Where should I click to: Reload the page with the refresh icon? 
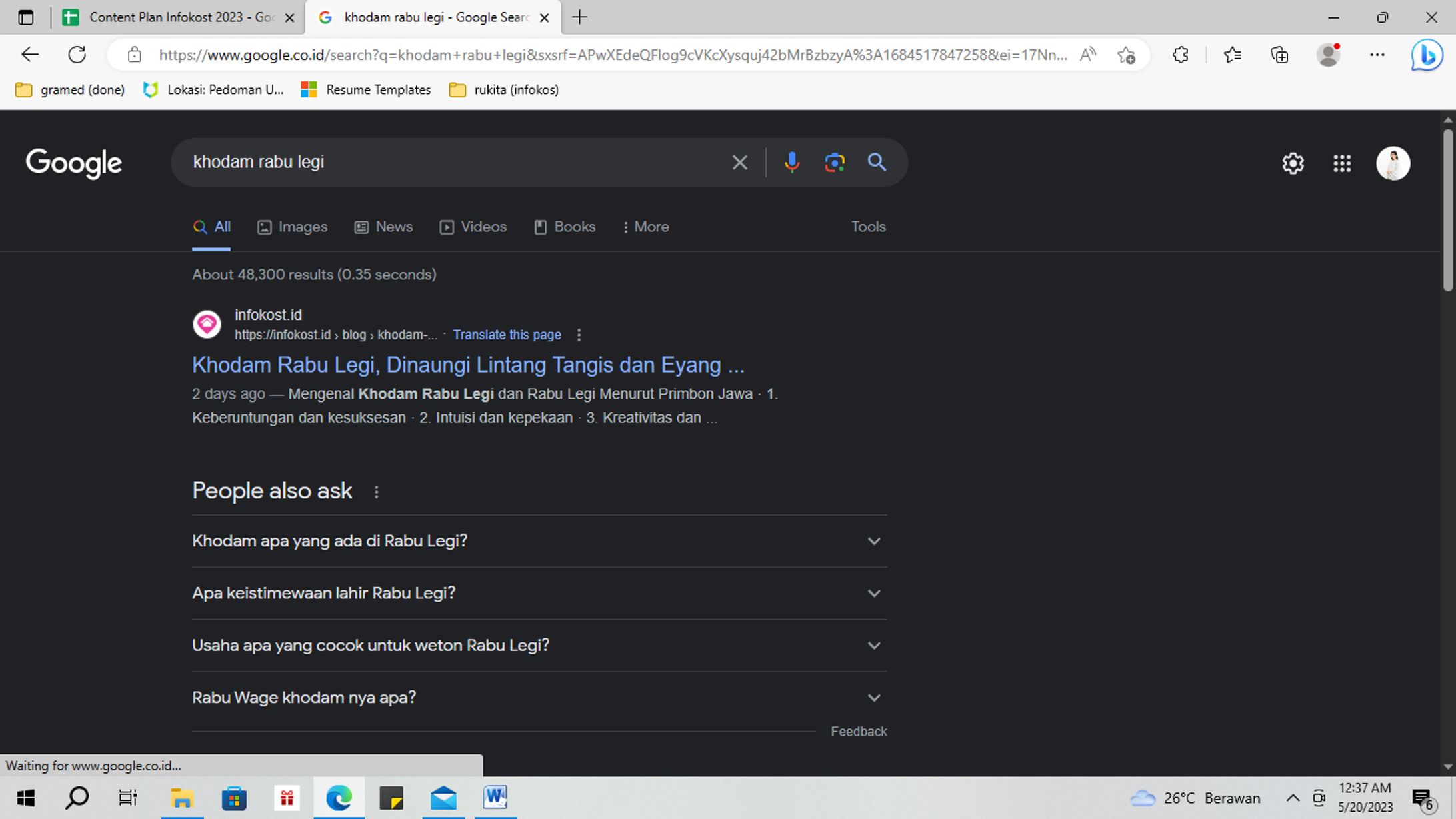(x=77, y=55)
